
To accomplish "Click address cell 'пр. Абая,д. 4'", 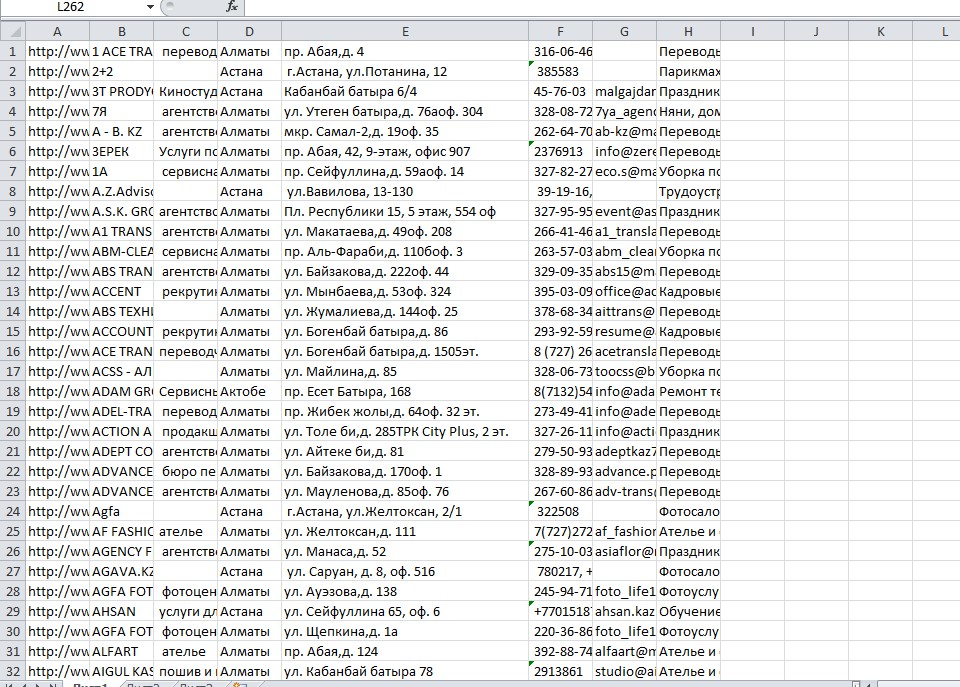I will click(x=405, y=51).
